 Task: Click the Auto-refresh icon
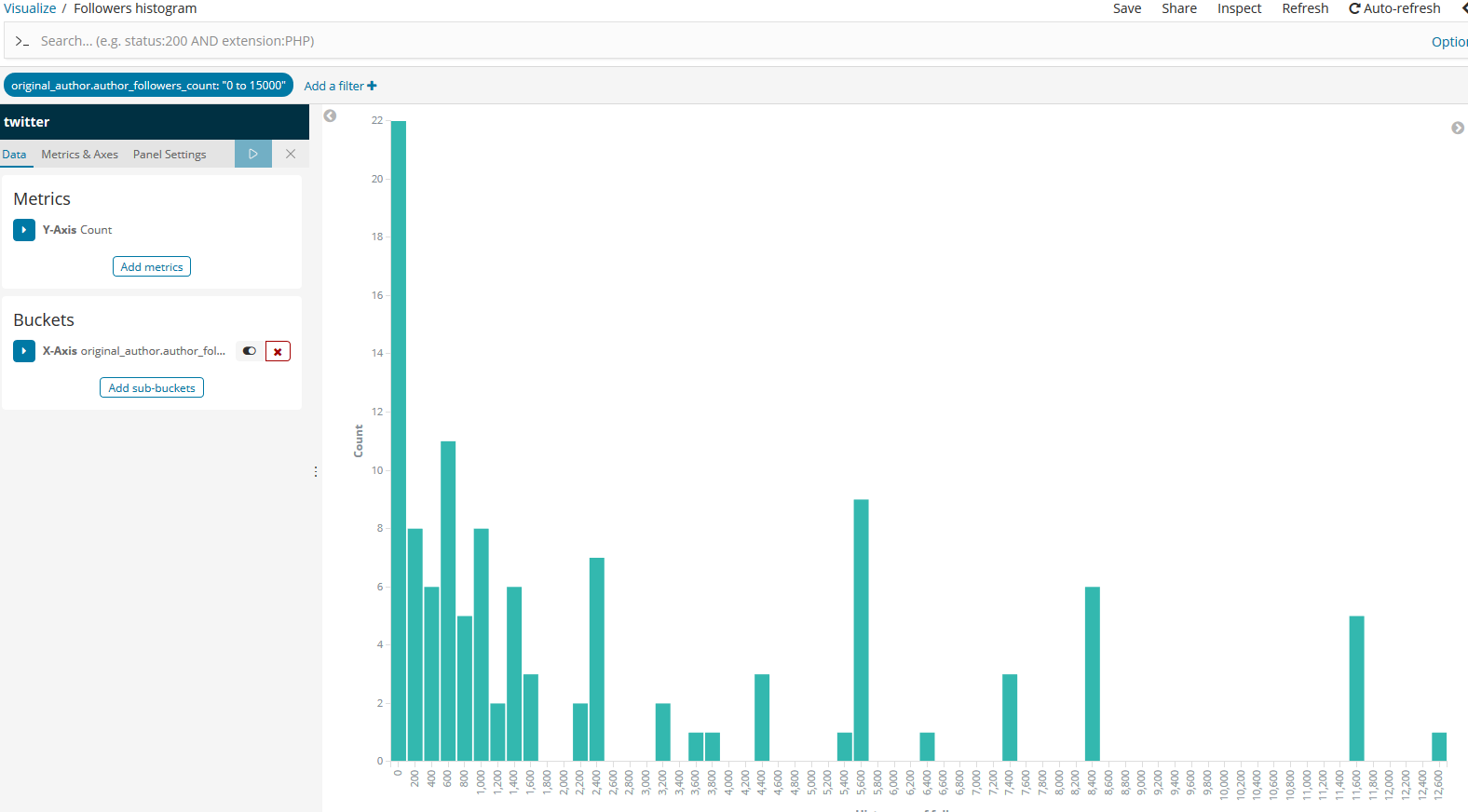point(1354,8)
